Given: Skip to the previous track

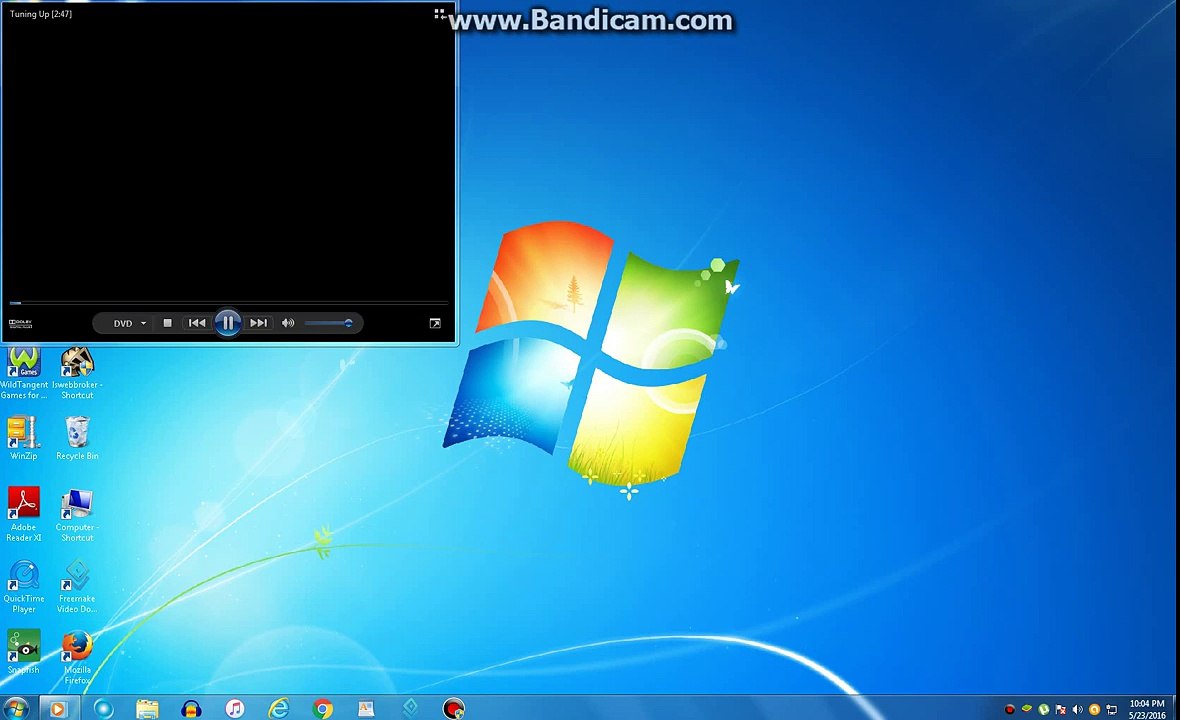Looking at the screenshot, I should point(197,323).
